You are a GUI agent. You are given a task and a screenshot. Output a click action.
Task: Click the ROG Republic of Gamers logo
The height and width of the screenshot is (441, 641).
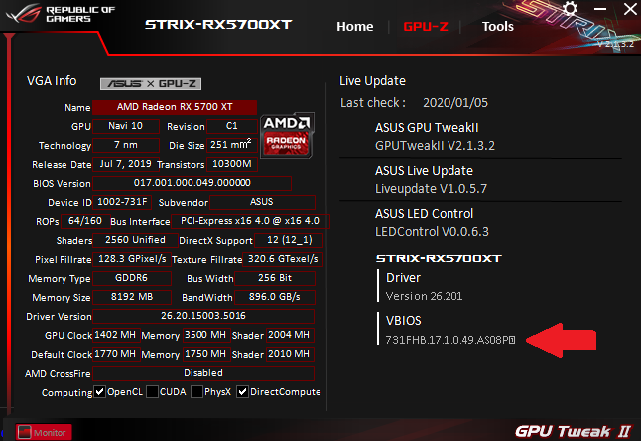[x=61, y=14]
